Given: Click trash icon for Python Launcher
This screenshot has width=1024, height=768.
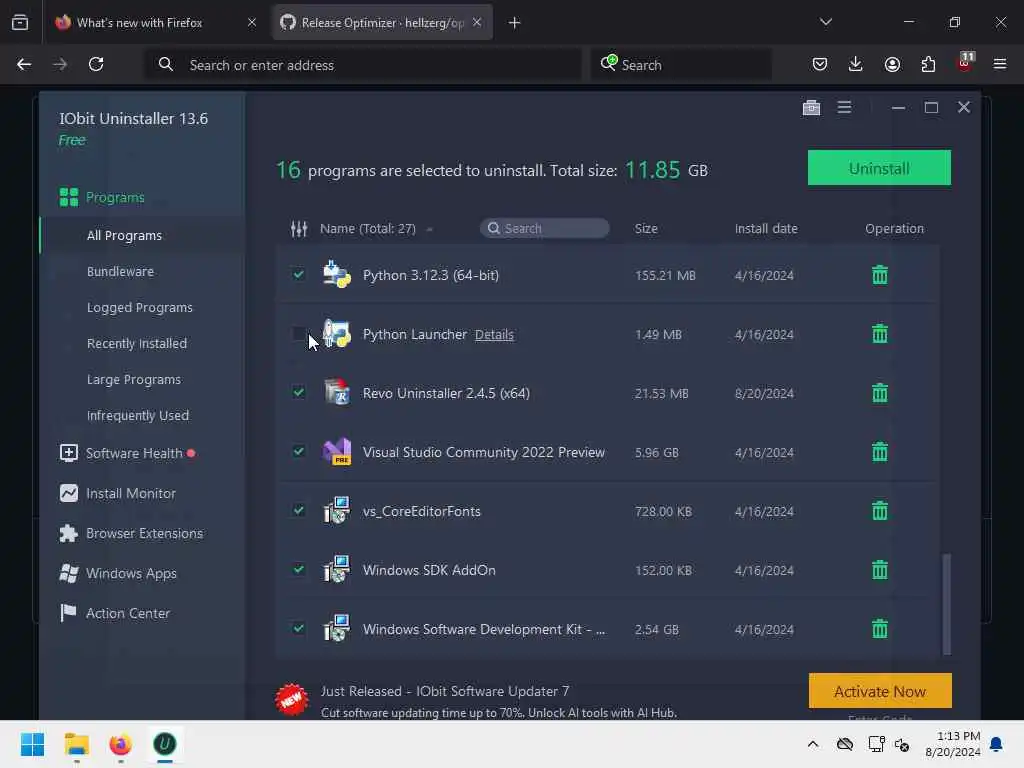Looking at the screenshot, I should tap(880, 334).
